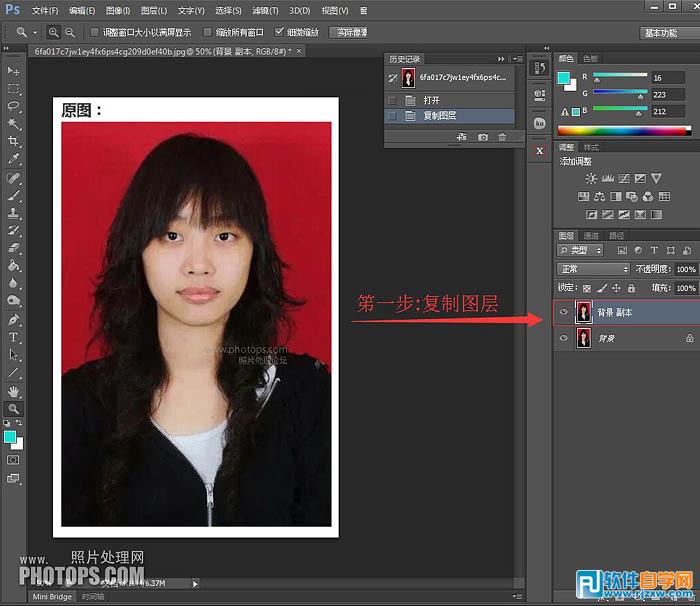This screenshot has width=700, height=606.
Task: Open the layer blend mode dropdown
Action: 593,269
